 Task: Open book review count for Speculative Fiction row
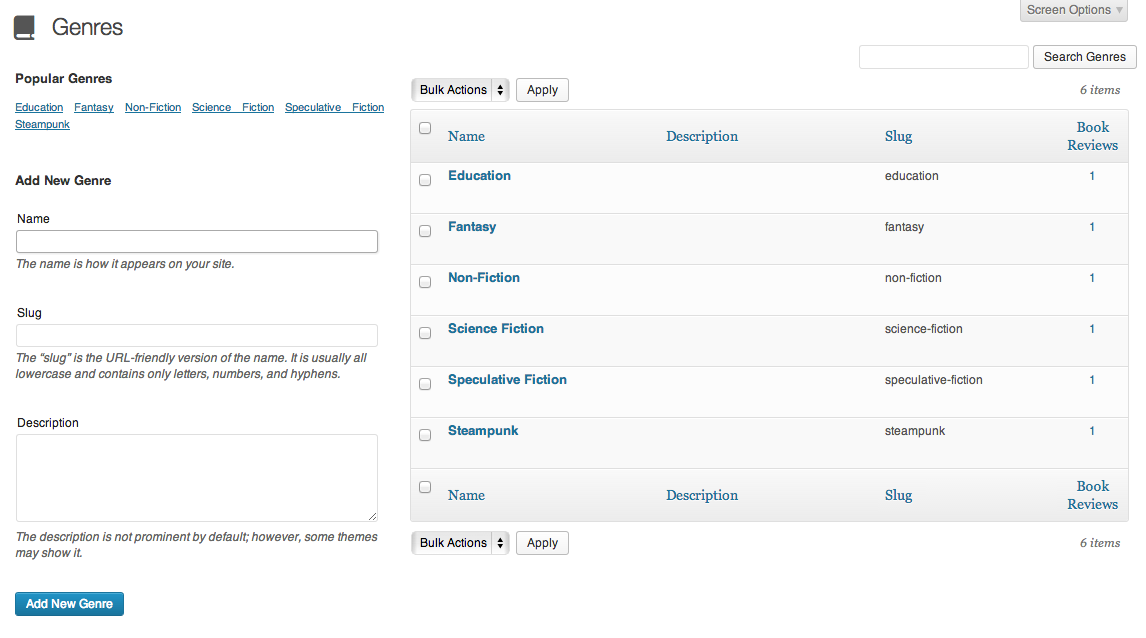click(1092, 380)
